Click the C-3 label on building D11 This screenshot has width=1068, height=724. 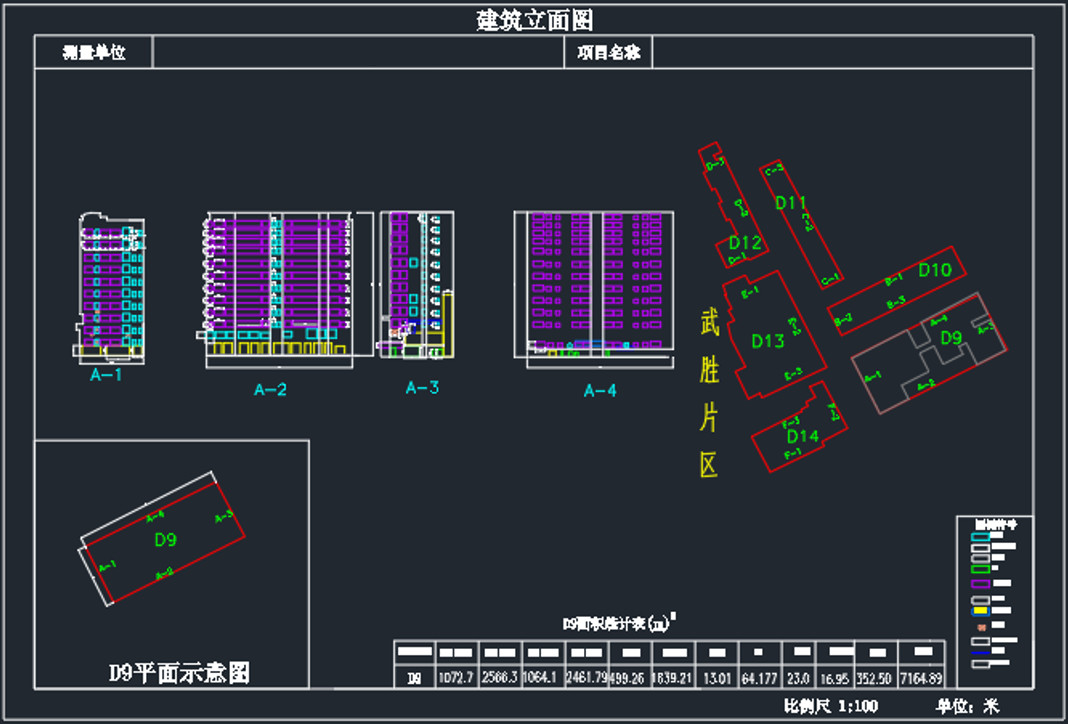click(774, 170)
